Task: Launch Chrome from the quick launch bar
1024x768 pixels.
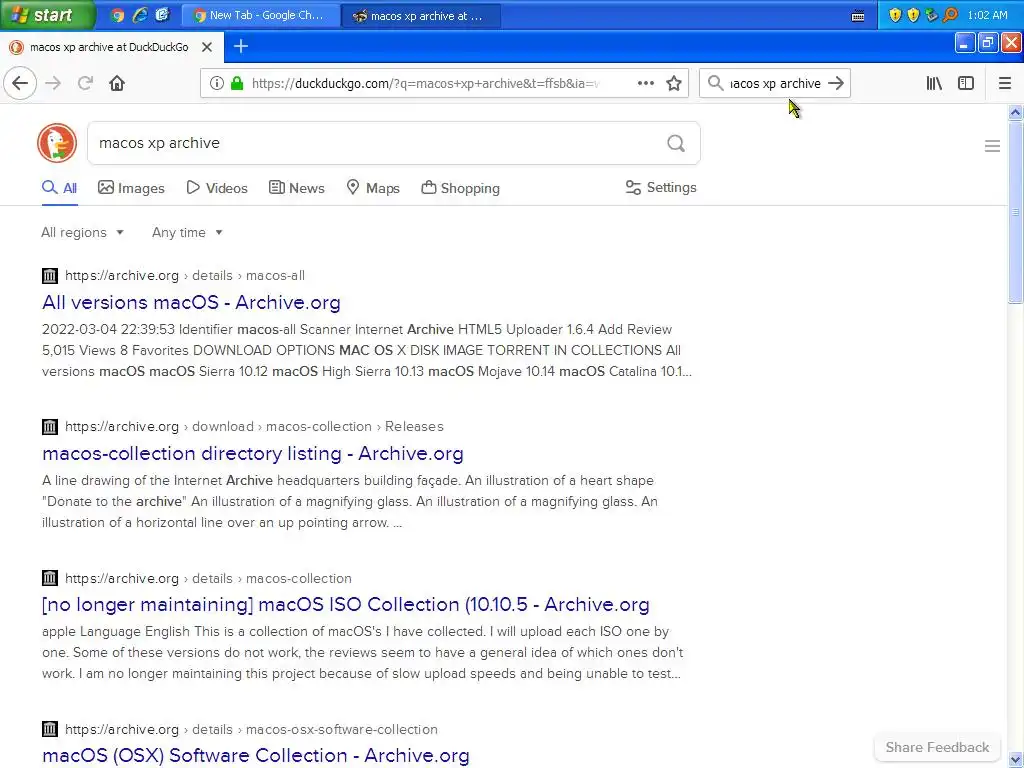Action: point(118,15)
